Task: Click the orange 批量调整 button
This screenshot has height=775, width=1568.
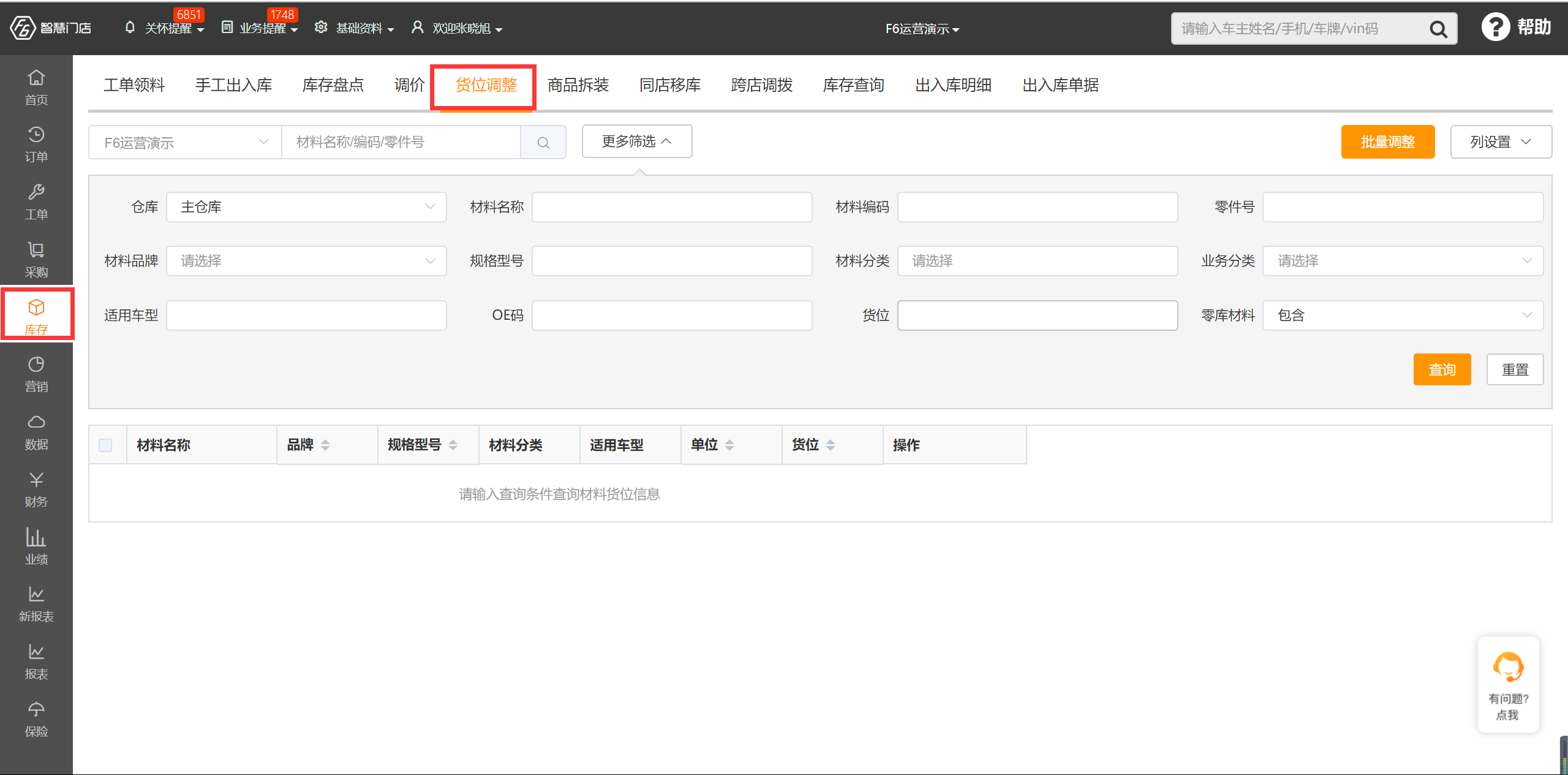Action: tap(1388, 142)
